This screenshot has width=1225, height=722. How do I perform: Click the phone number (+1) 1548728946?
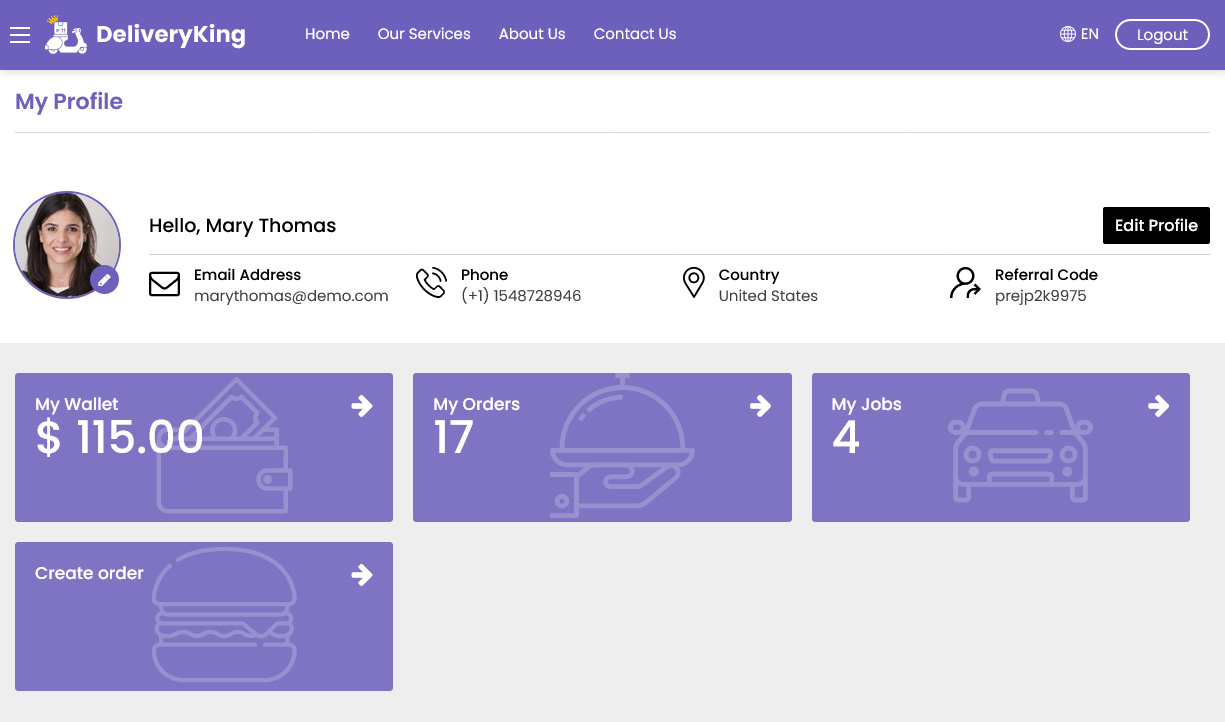[x=521, y=296]
